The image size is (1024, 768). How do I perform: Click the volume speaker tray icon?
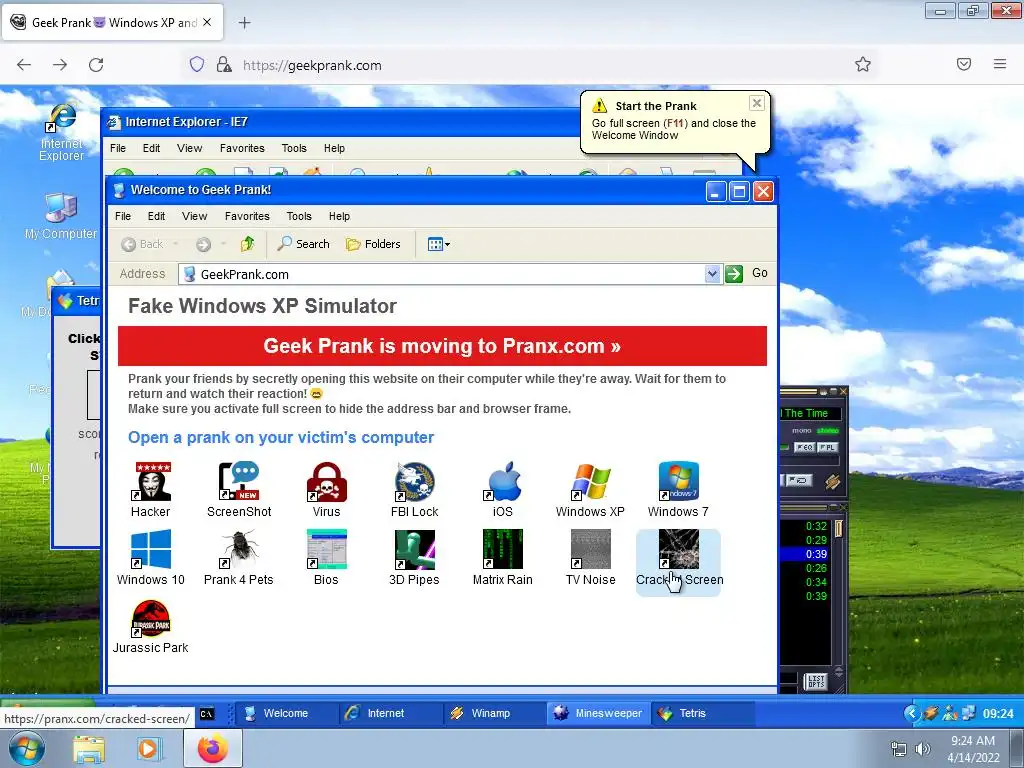[x=922, y=749]
